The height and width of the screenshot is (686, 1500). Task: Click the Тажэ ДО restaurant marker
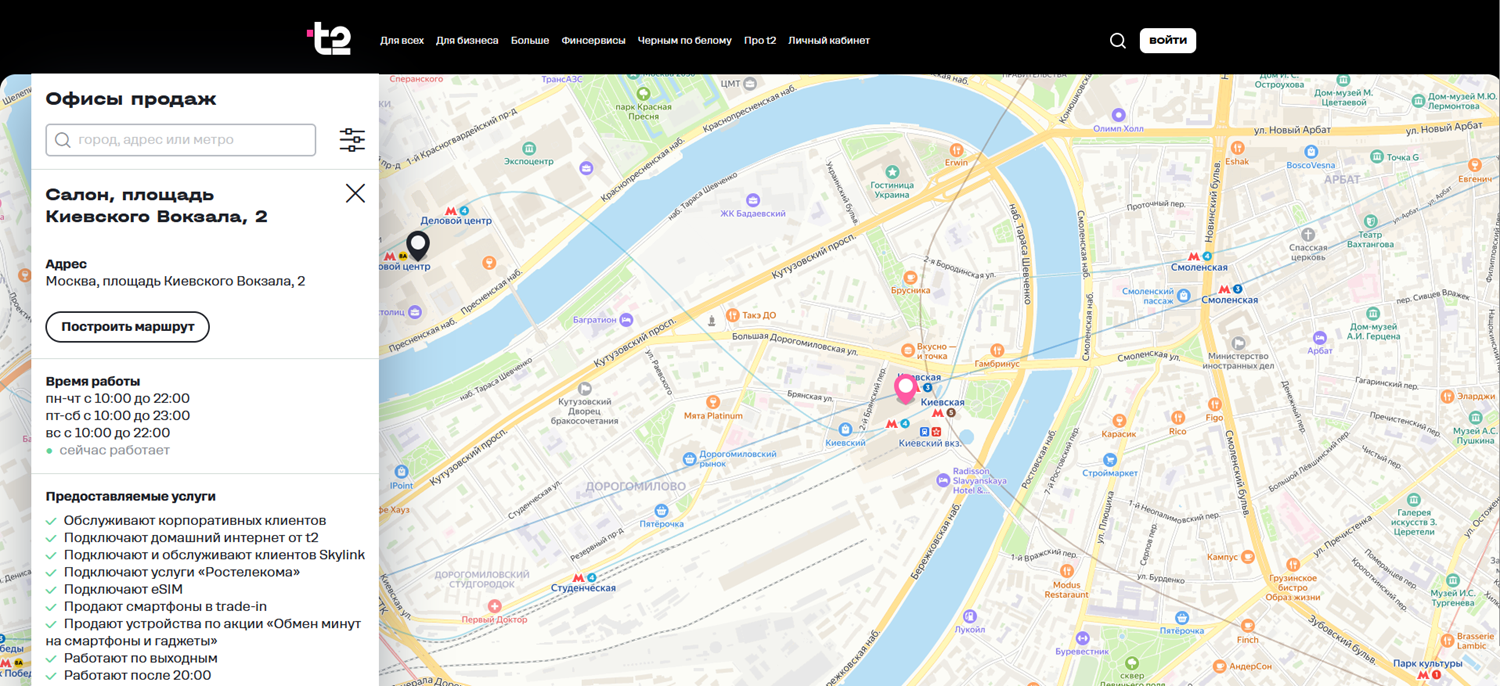click(732, 315)
